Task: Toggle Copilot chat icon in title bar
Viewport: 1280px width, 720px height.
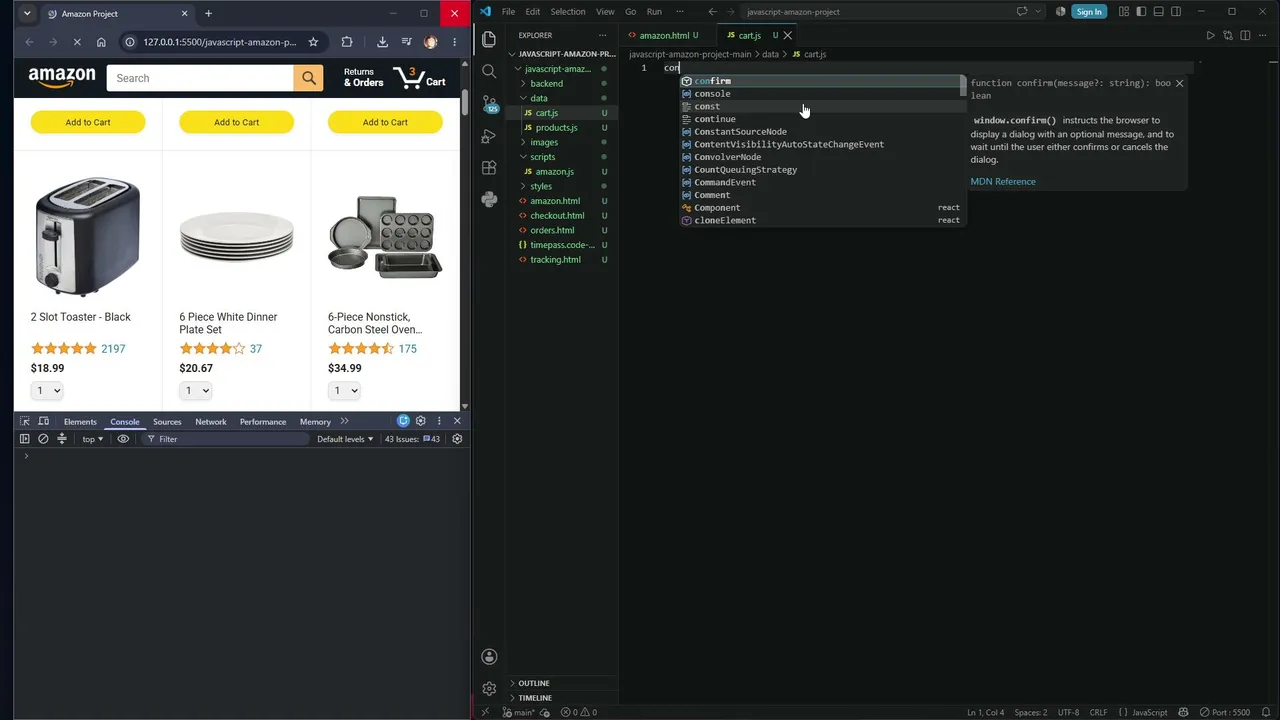Action: [x=1022, y=12]
